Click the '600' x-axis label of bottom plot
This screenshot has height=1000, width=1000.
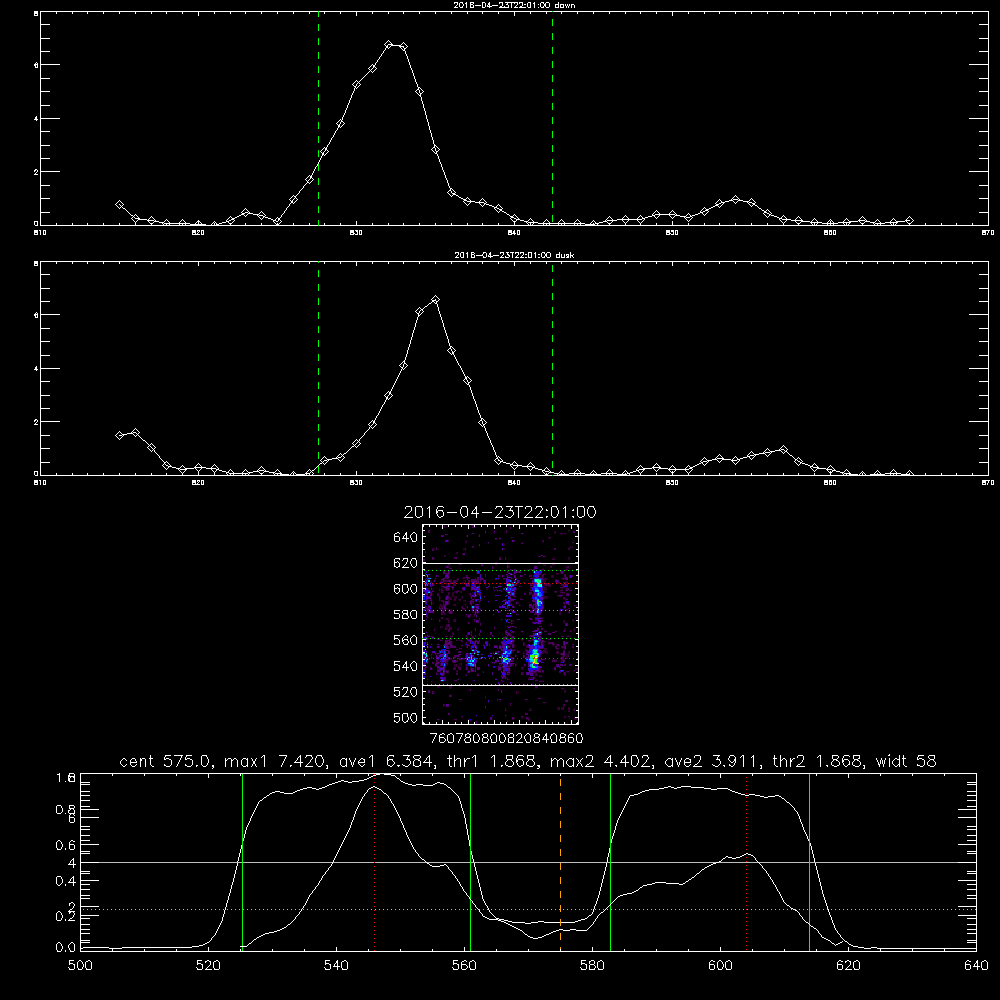720,966
